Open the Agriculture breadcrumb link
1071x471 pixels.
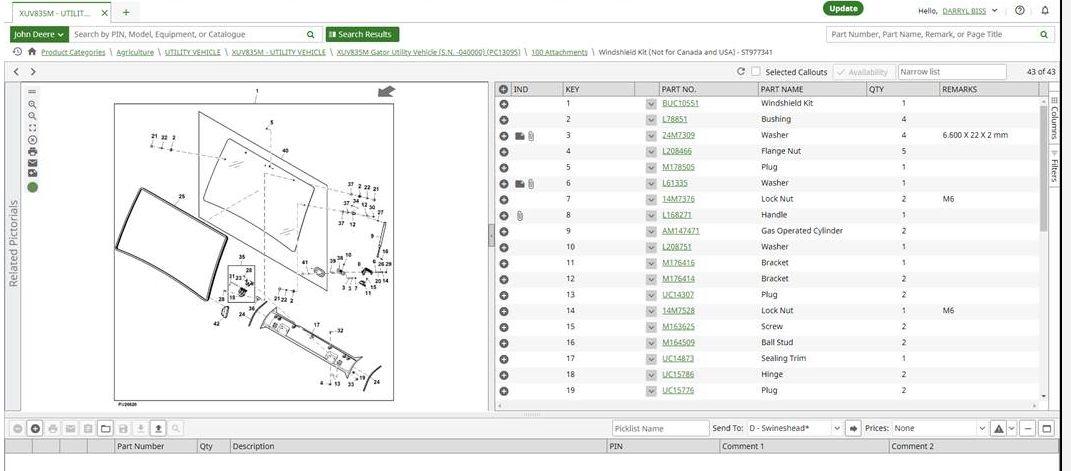(x=135, y=52)
